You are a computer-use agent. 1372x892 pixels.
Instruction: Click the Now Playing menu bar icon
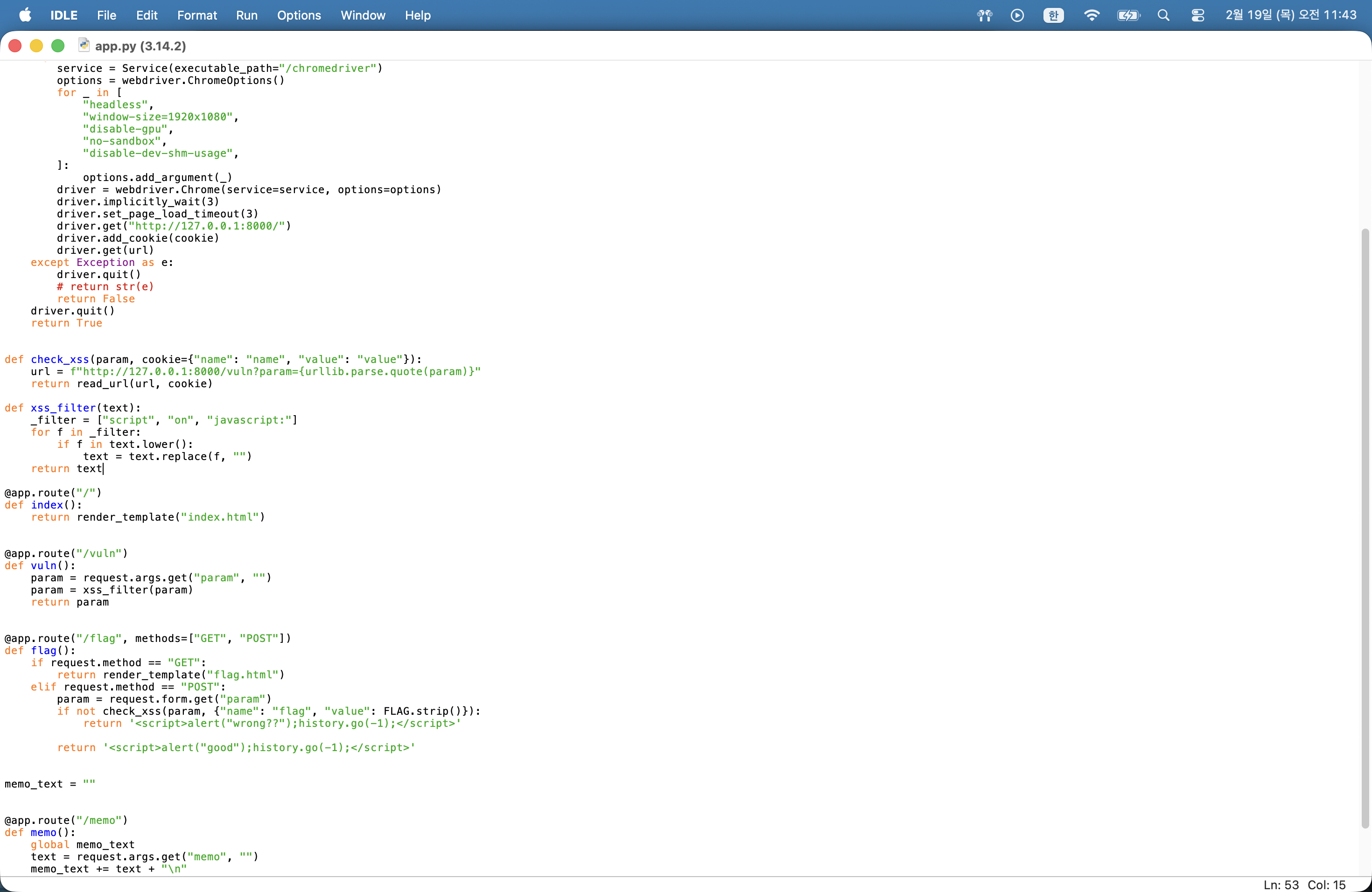(x=1017, y=15)
